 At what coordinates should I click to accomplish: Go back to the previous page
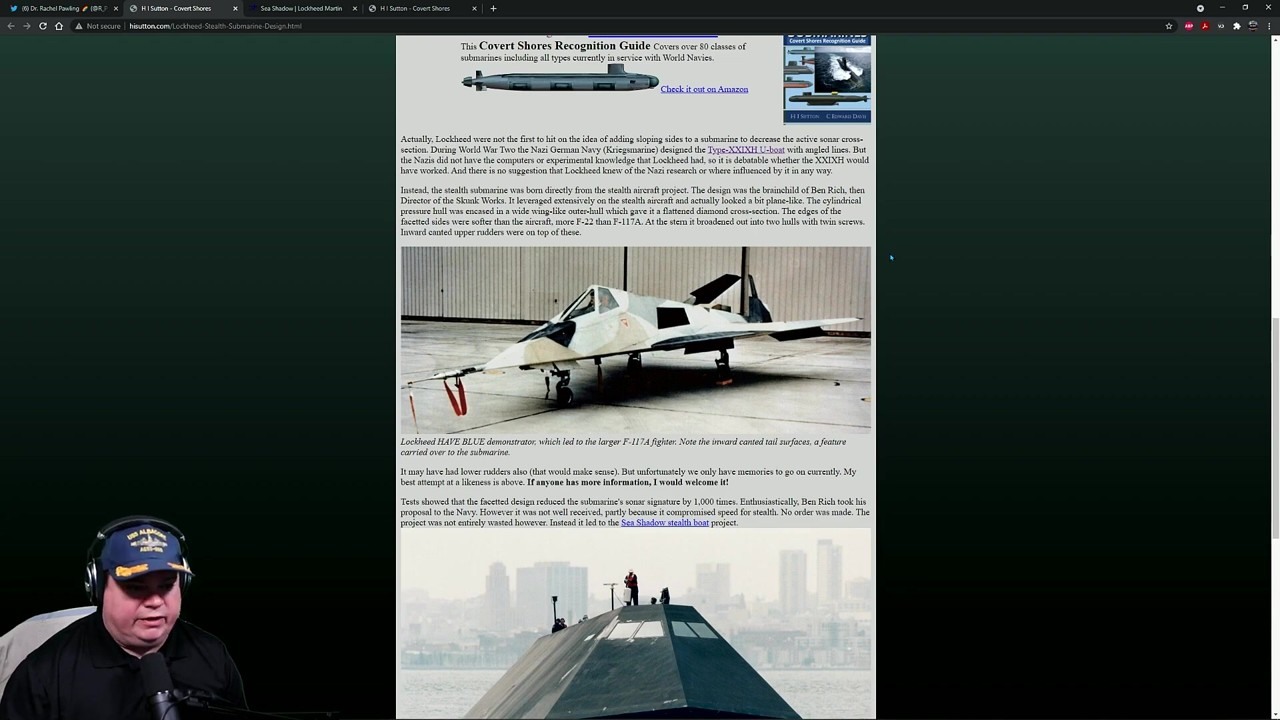[11, 26]
